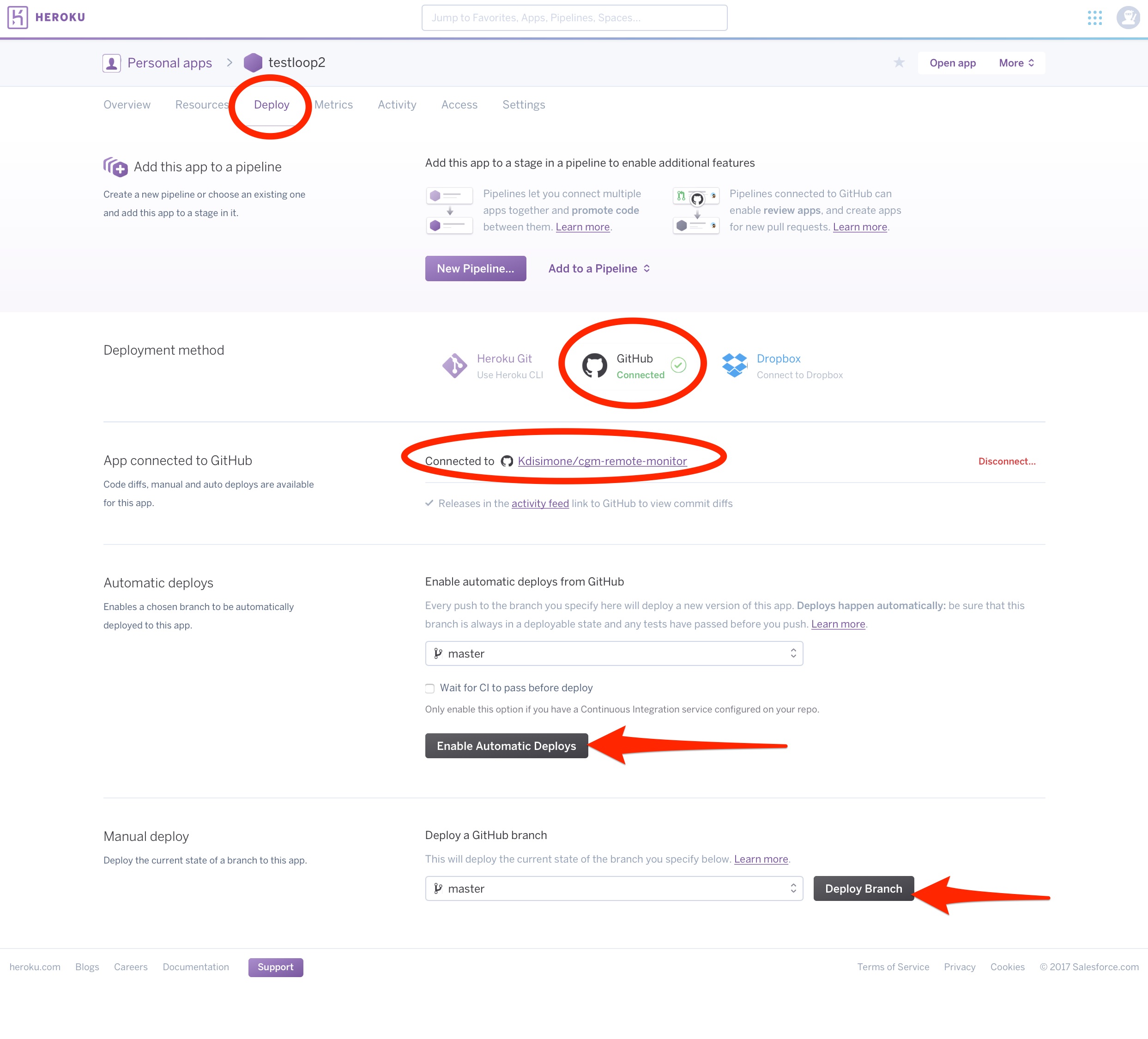Image resolution: width=1148 pixels, height=1039 pixels.
Task: Open Terms of Service link
Action: click(x=893, y=967)
